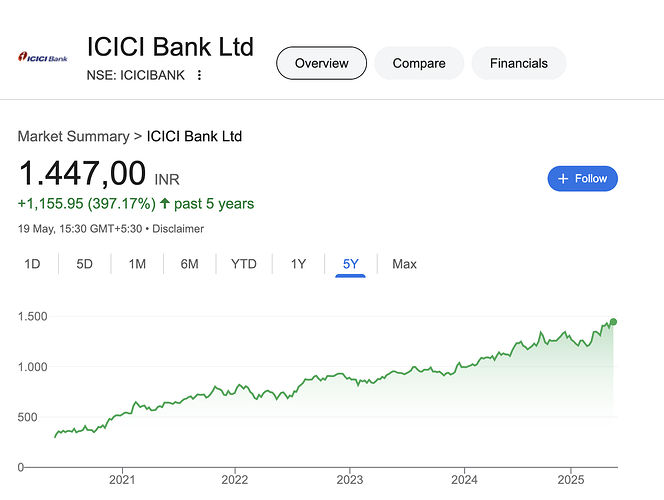The height and width of the screenshot is (500, 664).
Task: Switch to the Compare tab
Action: point(419,63)
